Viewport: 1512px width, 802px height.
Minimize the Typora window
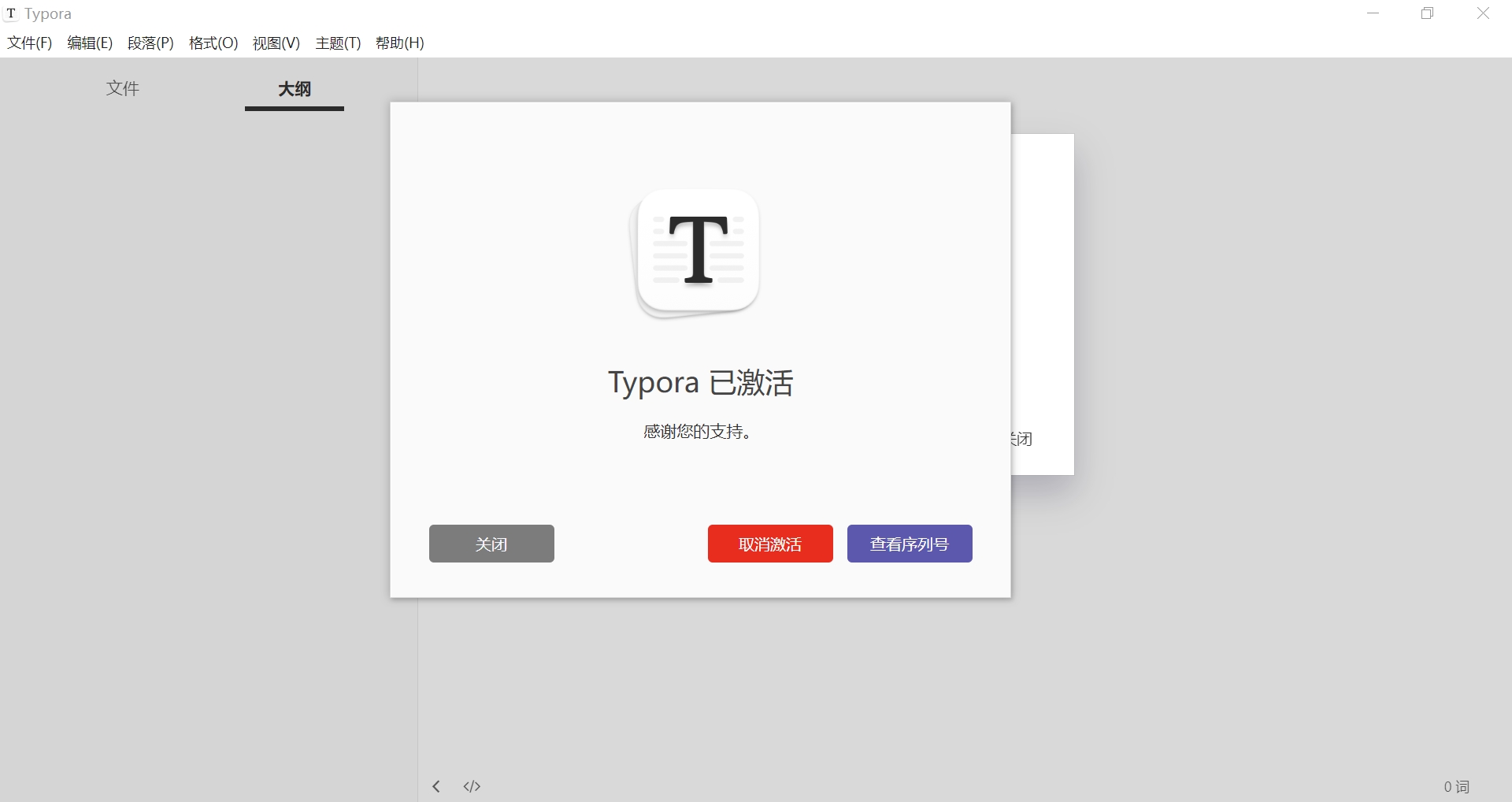point(1373,13)
